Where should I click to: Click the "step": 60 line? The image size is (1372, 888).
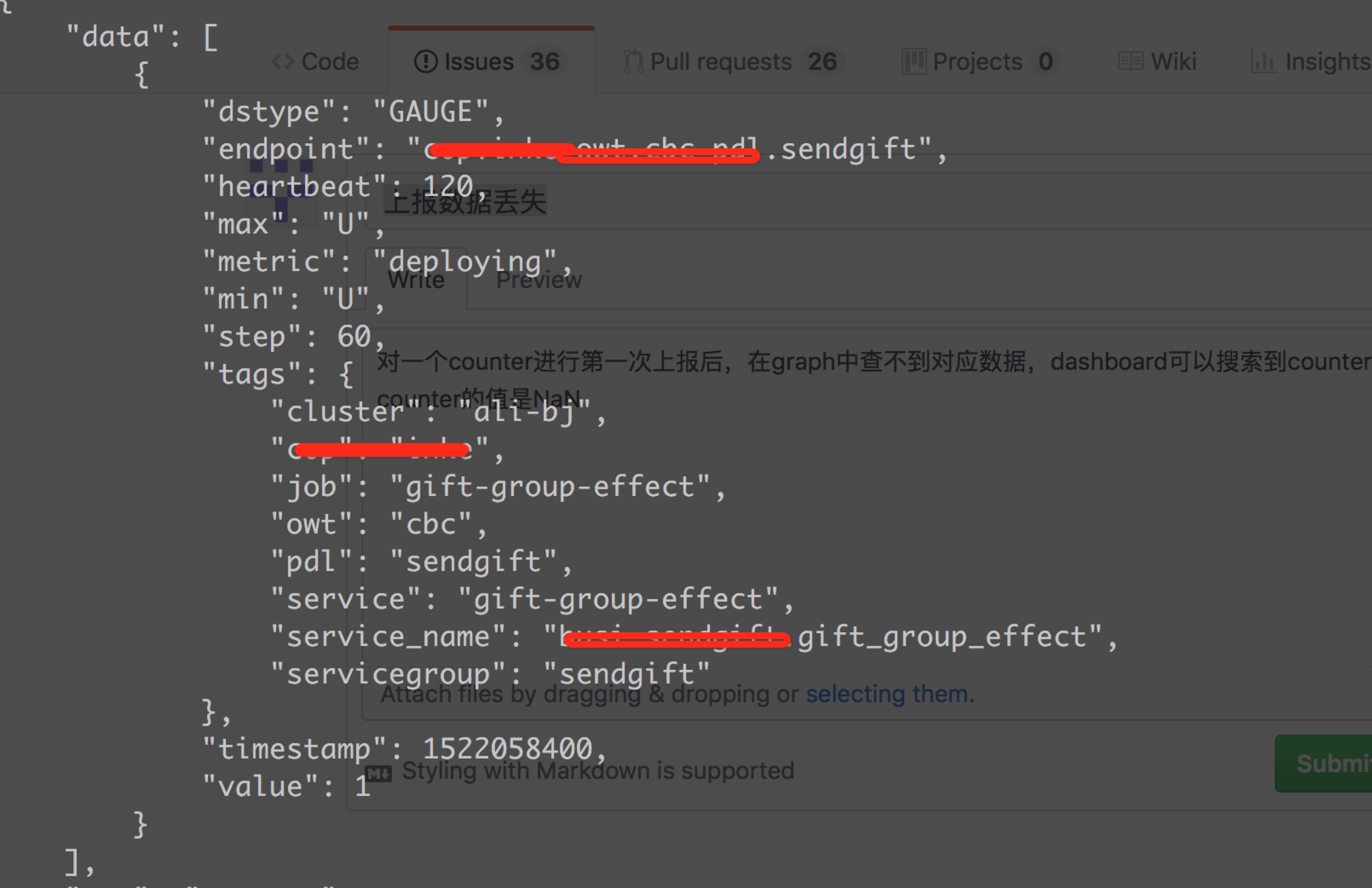(x=294, y=337)
